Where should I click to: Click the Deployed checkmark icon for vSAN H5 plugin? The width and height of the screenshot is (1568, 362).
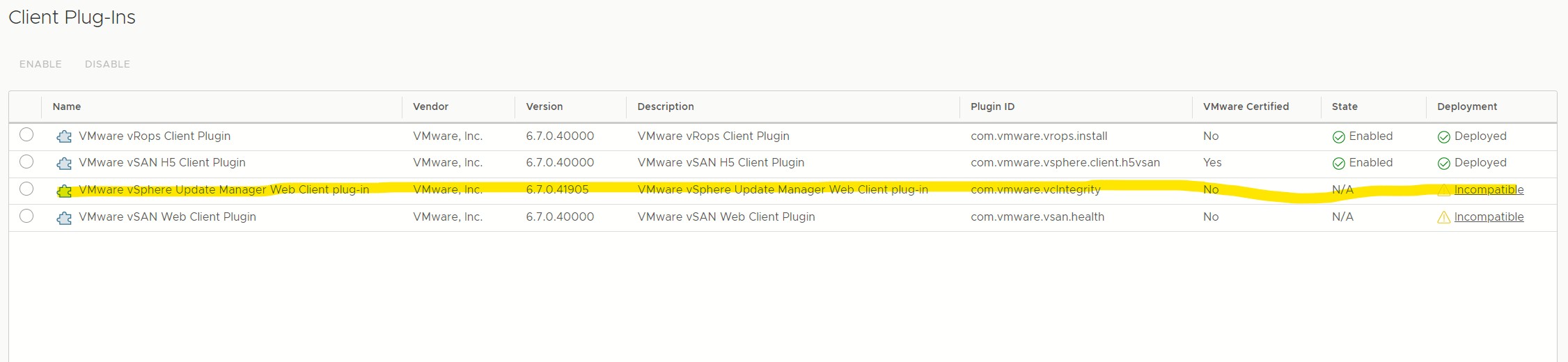click(x=1444, y=164)
